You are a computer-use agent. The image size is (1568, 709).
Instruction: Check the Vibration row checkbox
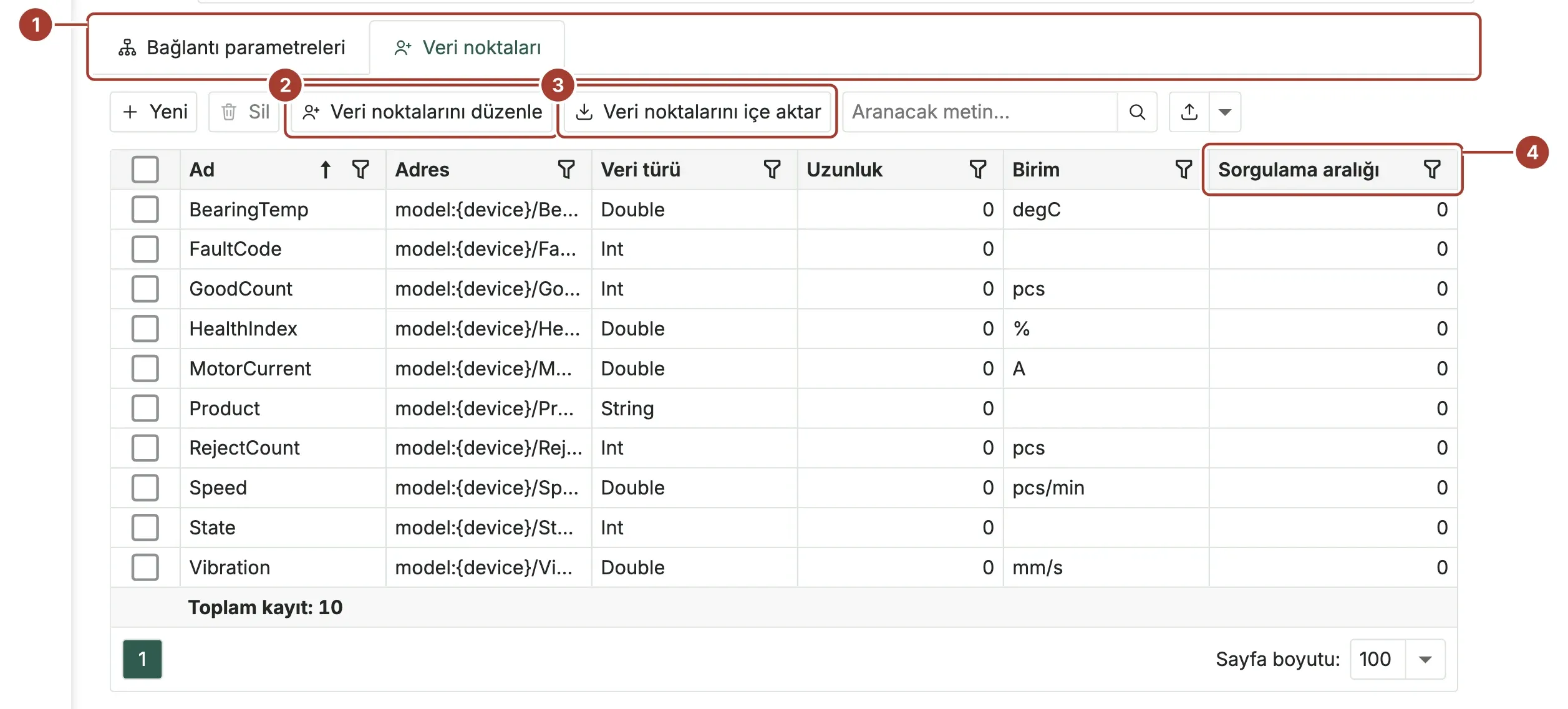pos(145,567)
